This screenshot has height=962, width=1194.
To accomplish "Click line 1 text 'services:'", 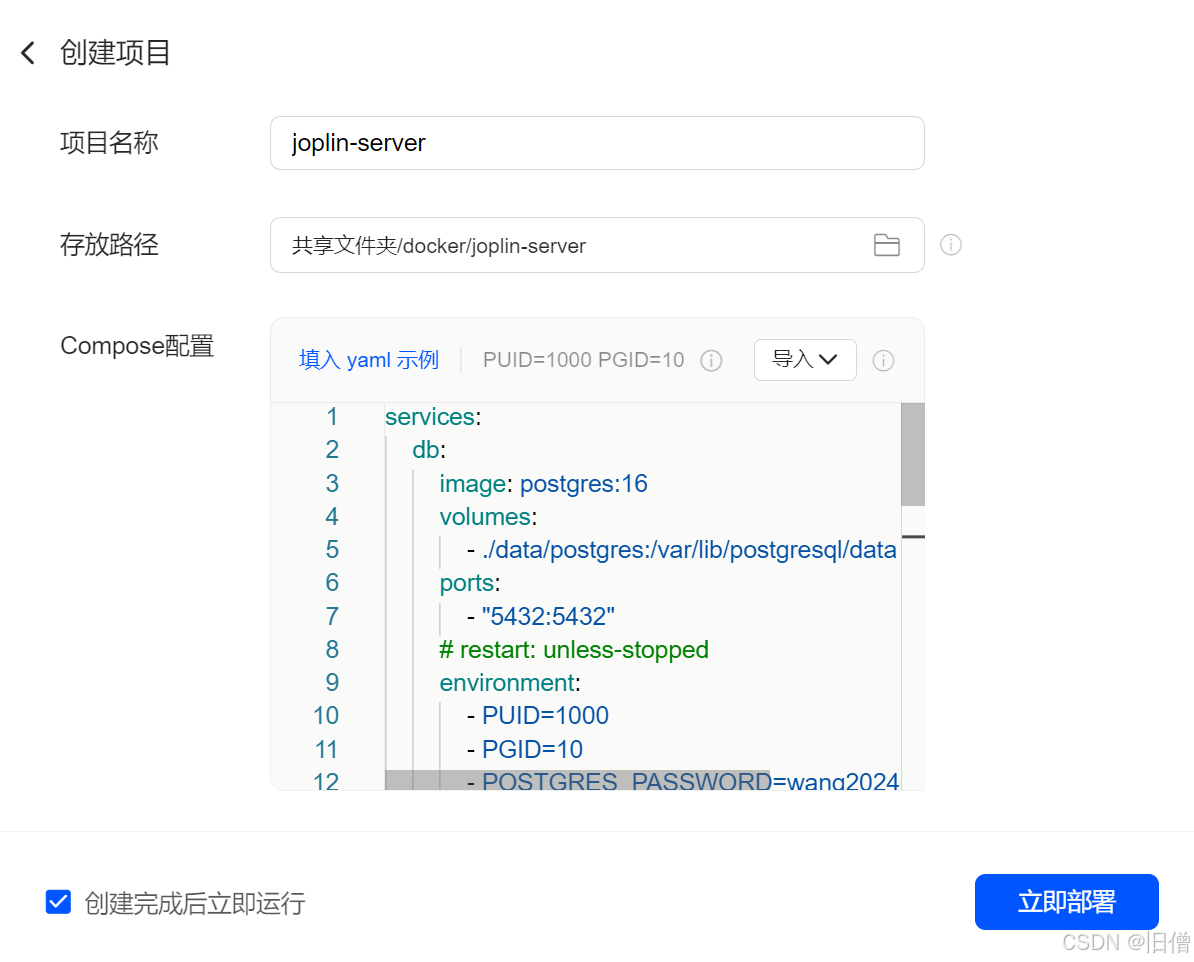I will 433,417.
